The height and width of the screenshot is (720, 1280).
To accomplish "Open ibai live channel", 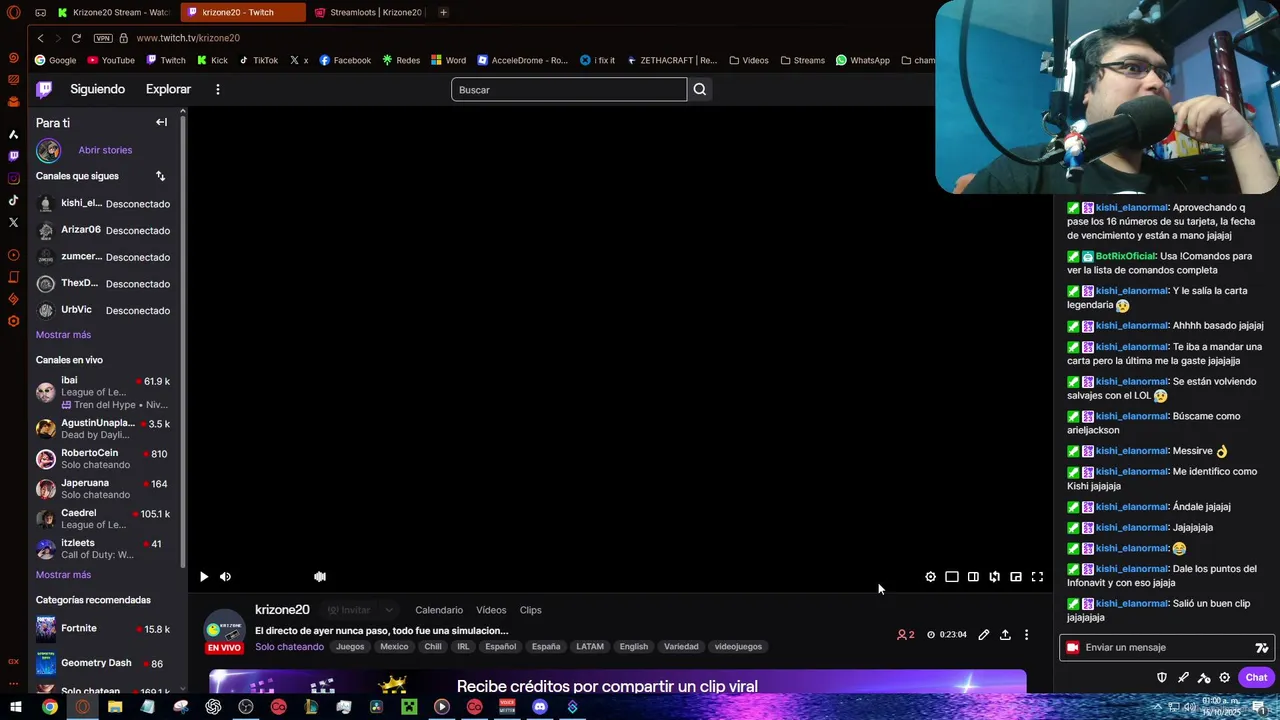I will pos(103,392).
